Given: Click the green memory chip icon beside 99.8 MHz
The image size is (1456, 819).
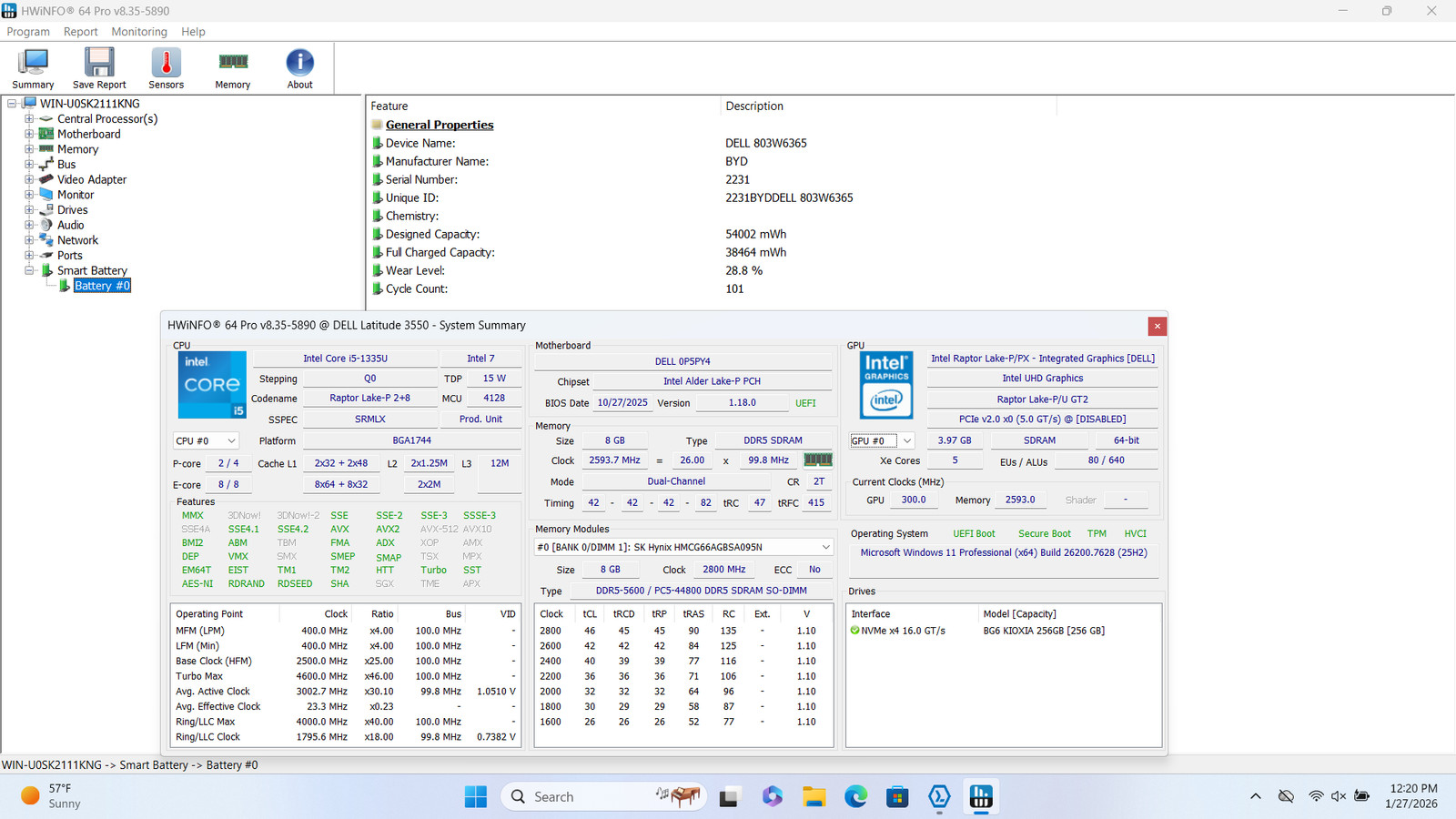Looking at the screenshot, I should 818,460.
